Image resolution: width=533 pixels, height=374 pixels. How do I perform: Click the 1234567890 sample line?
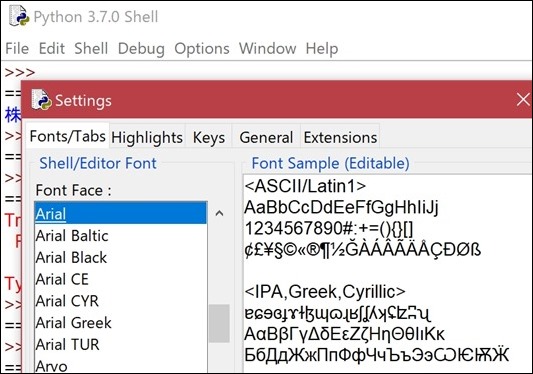[x=329, y=228]
